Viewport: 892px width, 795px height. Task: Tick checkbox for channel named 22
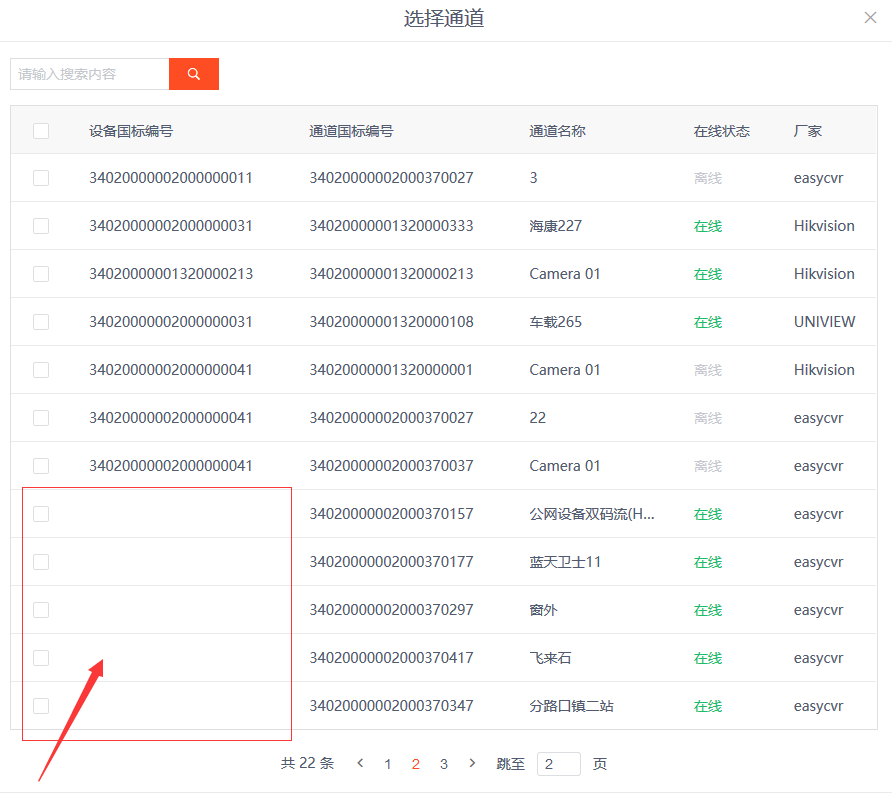click(x=41, y=418)
